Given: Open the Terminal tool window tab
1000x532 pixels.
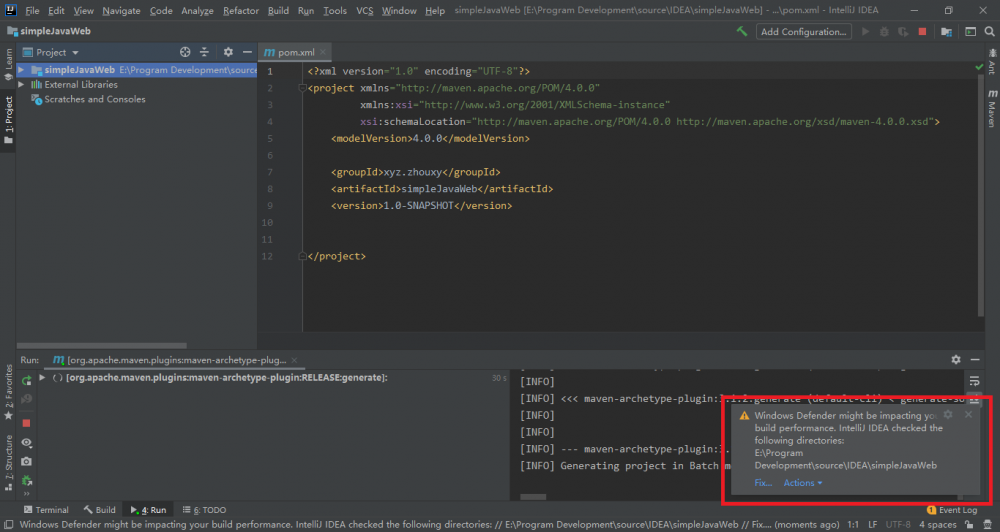Looking at the screenshot, I should (x=46, y=510).
